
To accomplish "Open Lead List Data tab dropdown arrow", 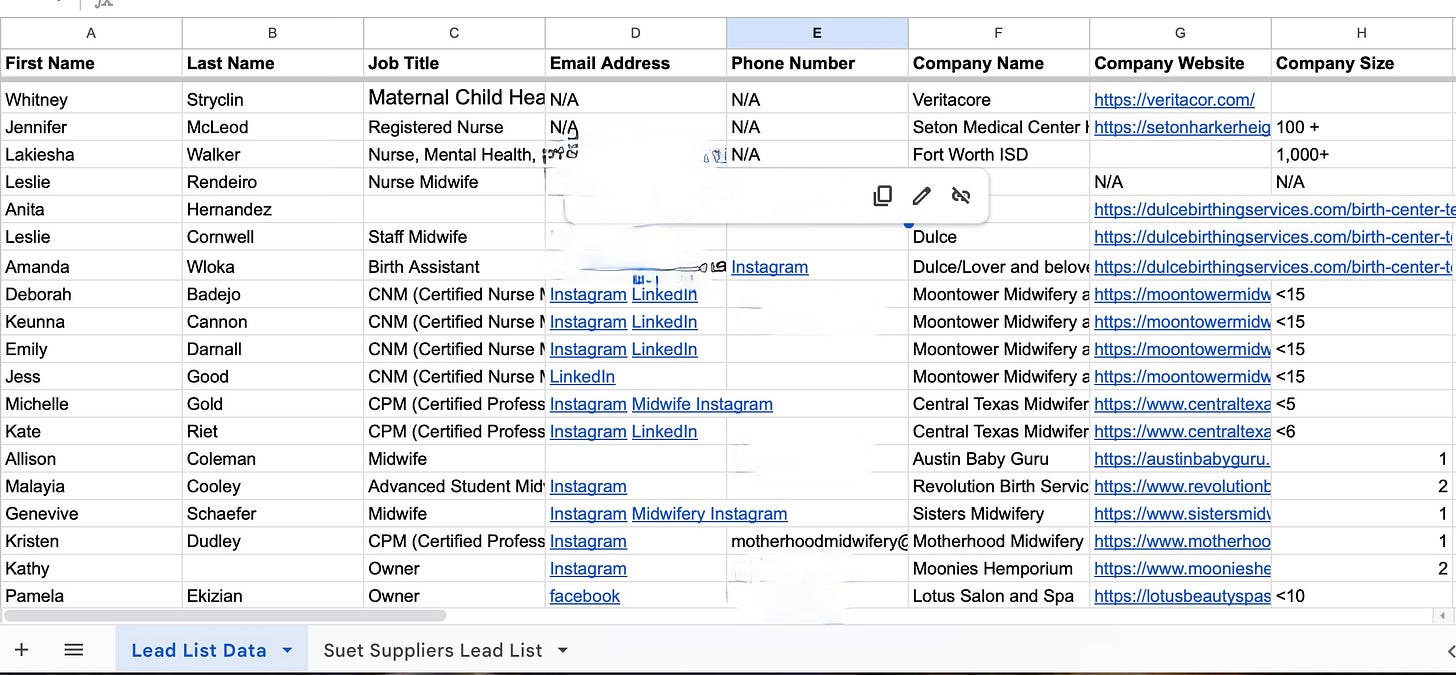I will click(x=287, y=650).
